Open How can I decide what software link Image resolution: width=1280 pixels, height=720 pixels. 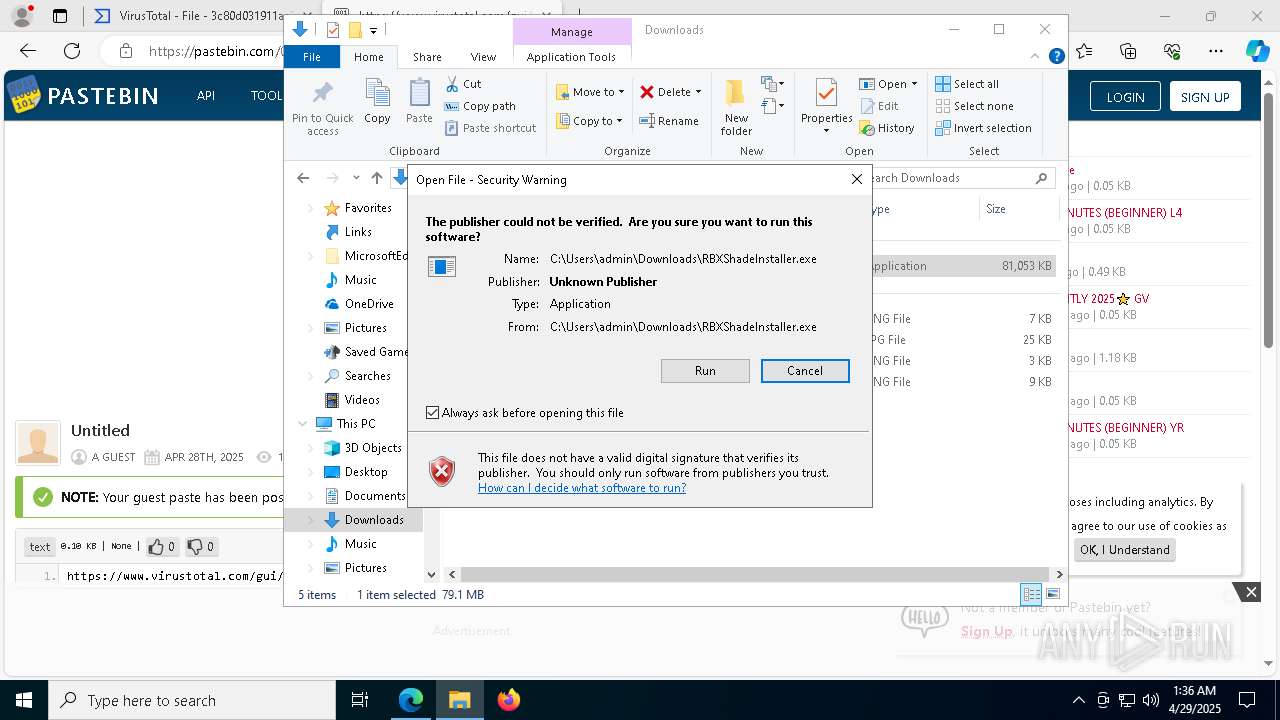pos(582,488)
